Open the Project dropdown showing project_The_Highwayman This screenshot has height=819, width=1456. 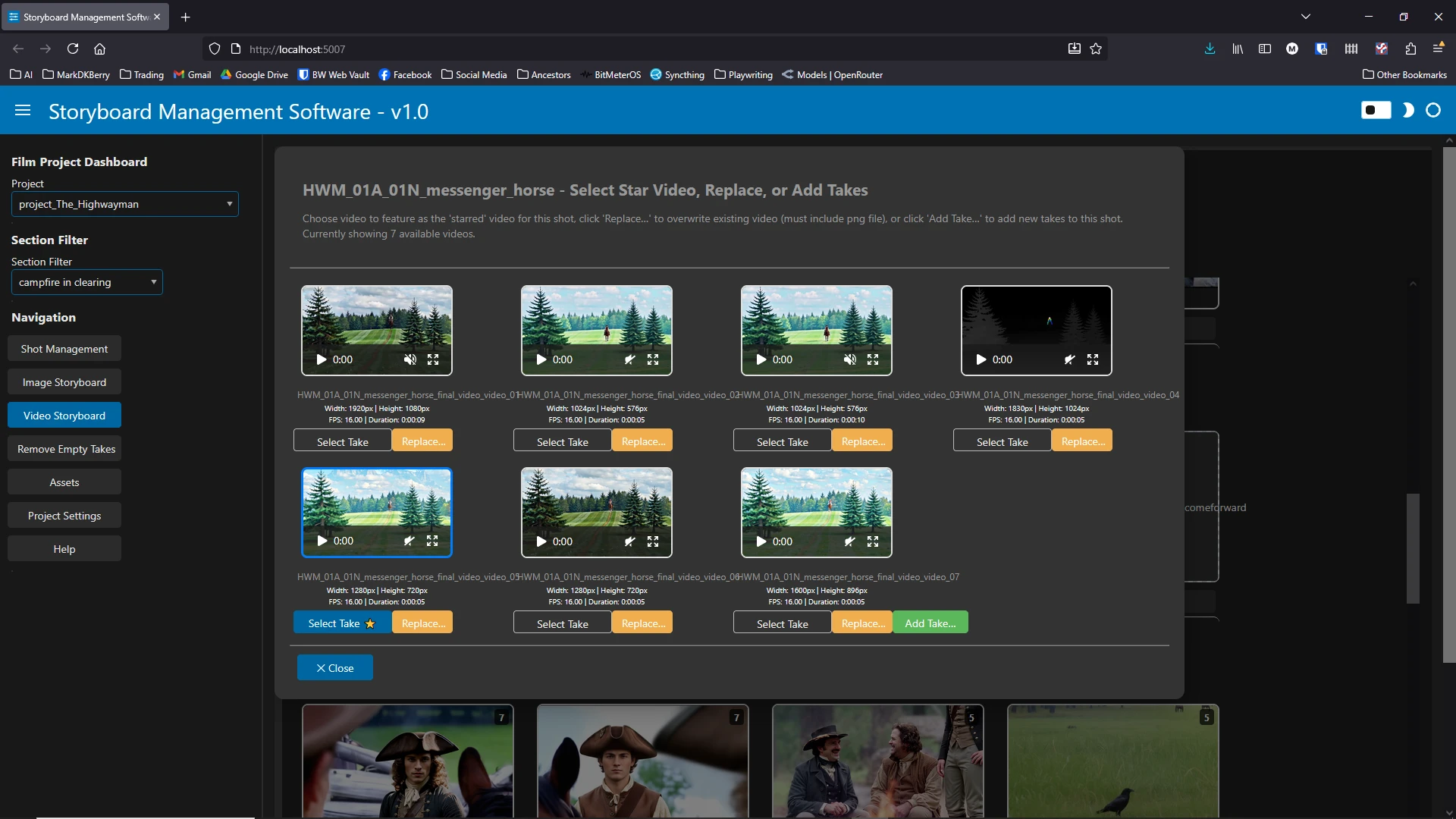(124, 204)
